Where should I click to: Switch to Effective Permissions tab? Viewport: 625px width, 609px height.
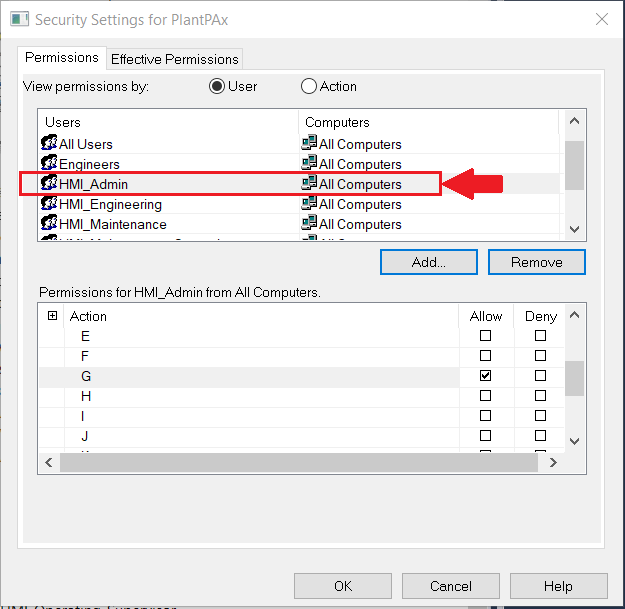[175, 59]
